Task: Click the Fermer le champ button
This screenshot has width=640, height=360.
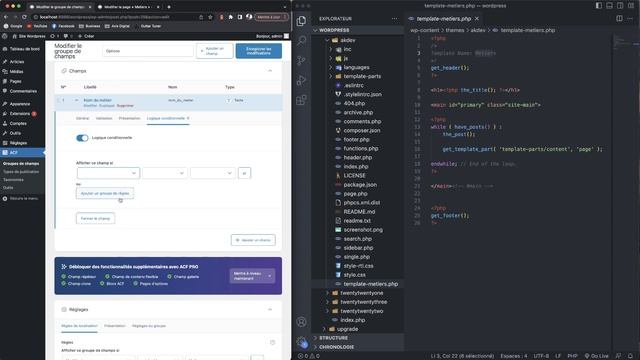Action: coord(96,218)
